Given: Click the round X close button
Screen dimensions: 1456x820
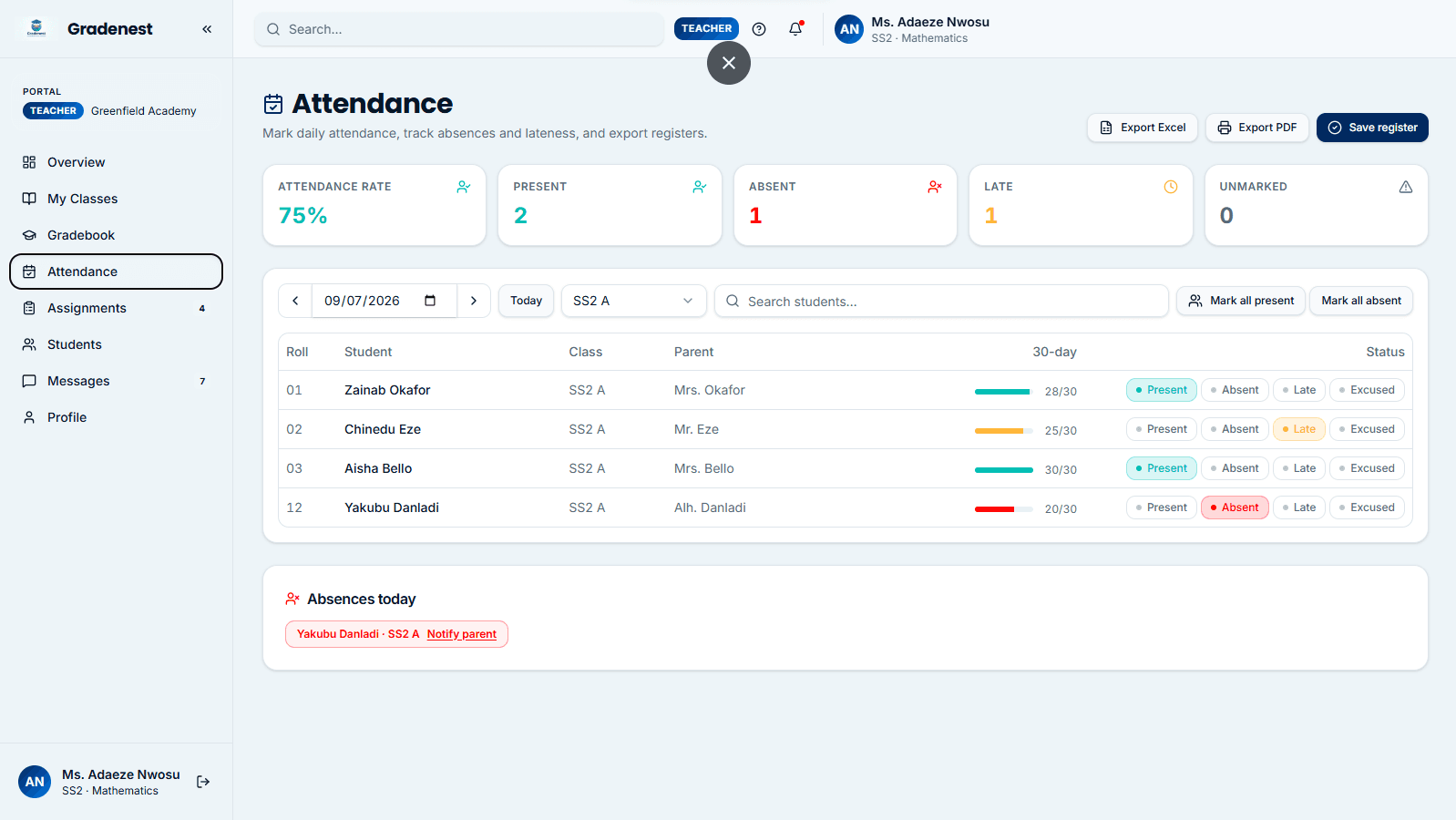Looking at the screenshot, I should [x=729, y=63].
